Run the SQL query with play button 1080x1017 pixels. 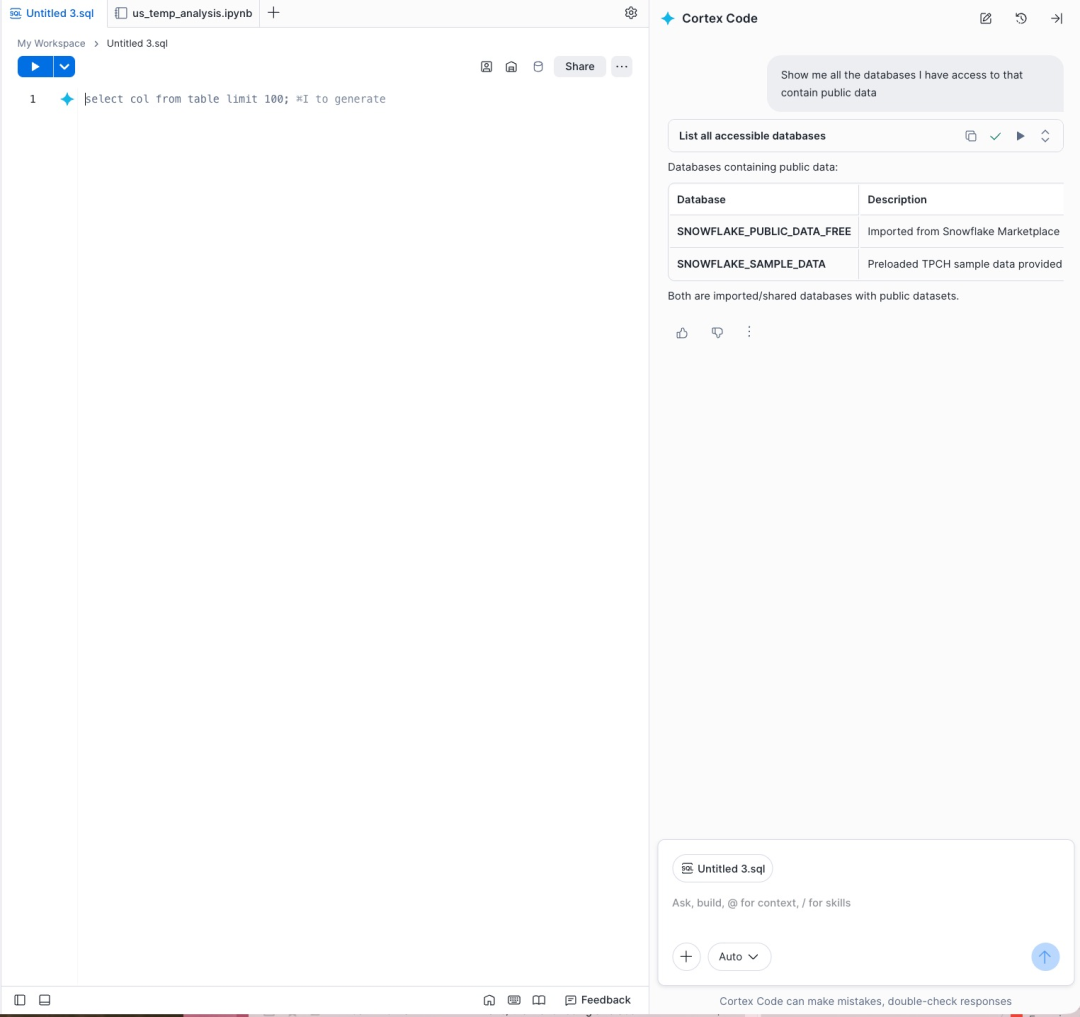click(x=34, y=67)
